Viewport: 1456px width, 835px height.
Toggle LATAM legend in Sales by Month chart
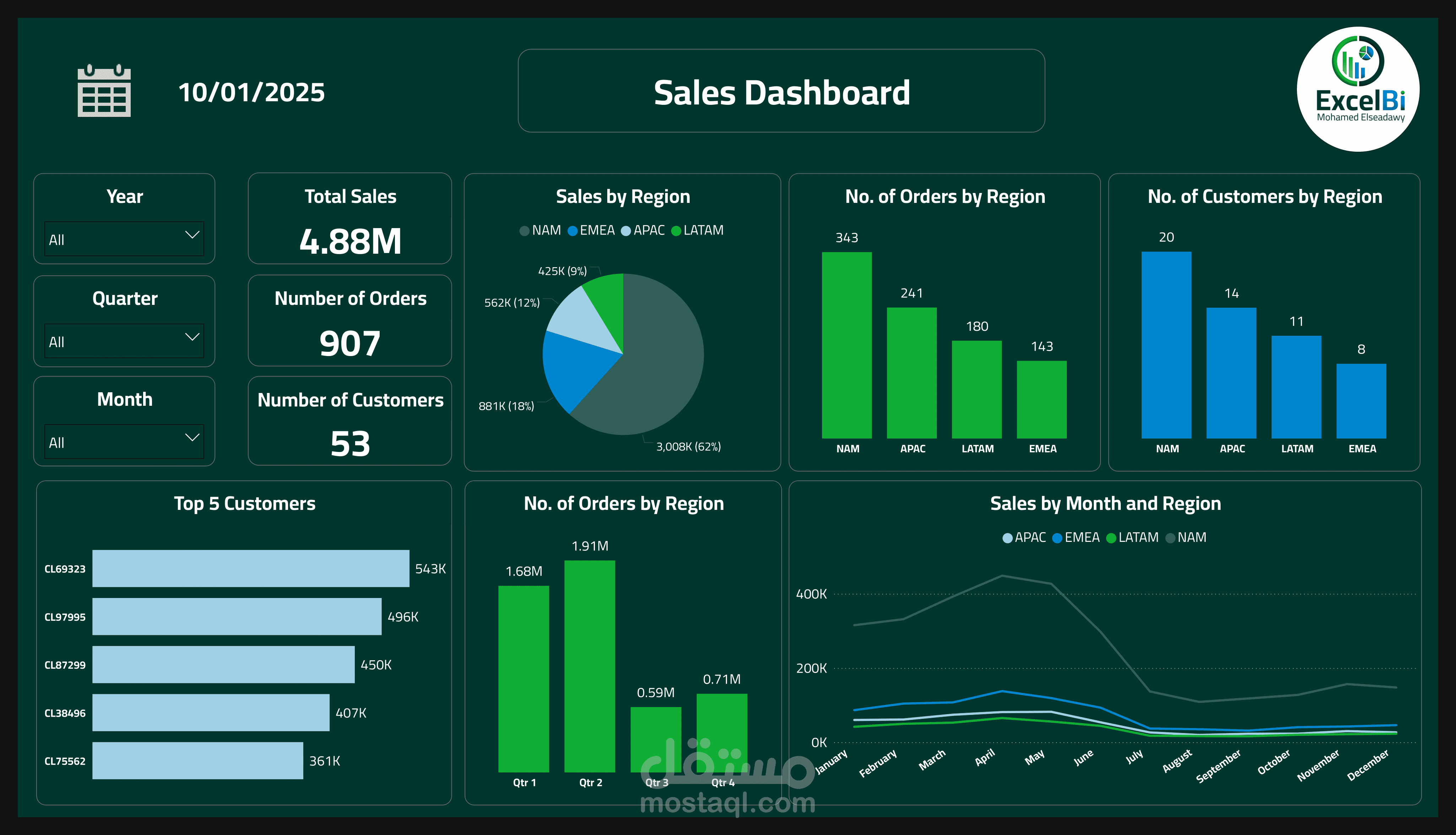pos(1111,538)
